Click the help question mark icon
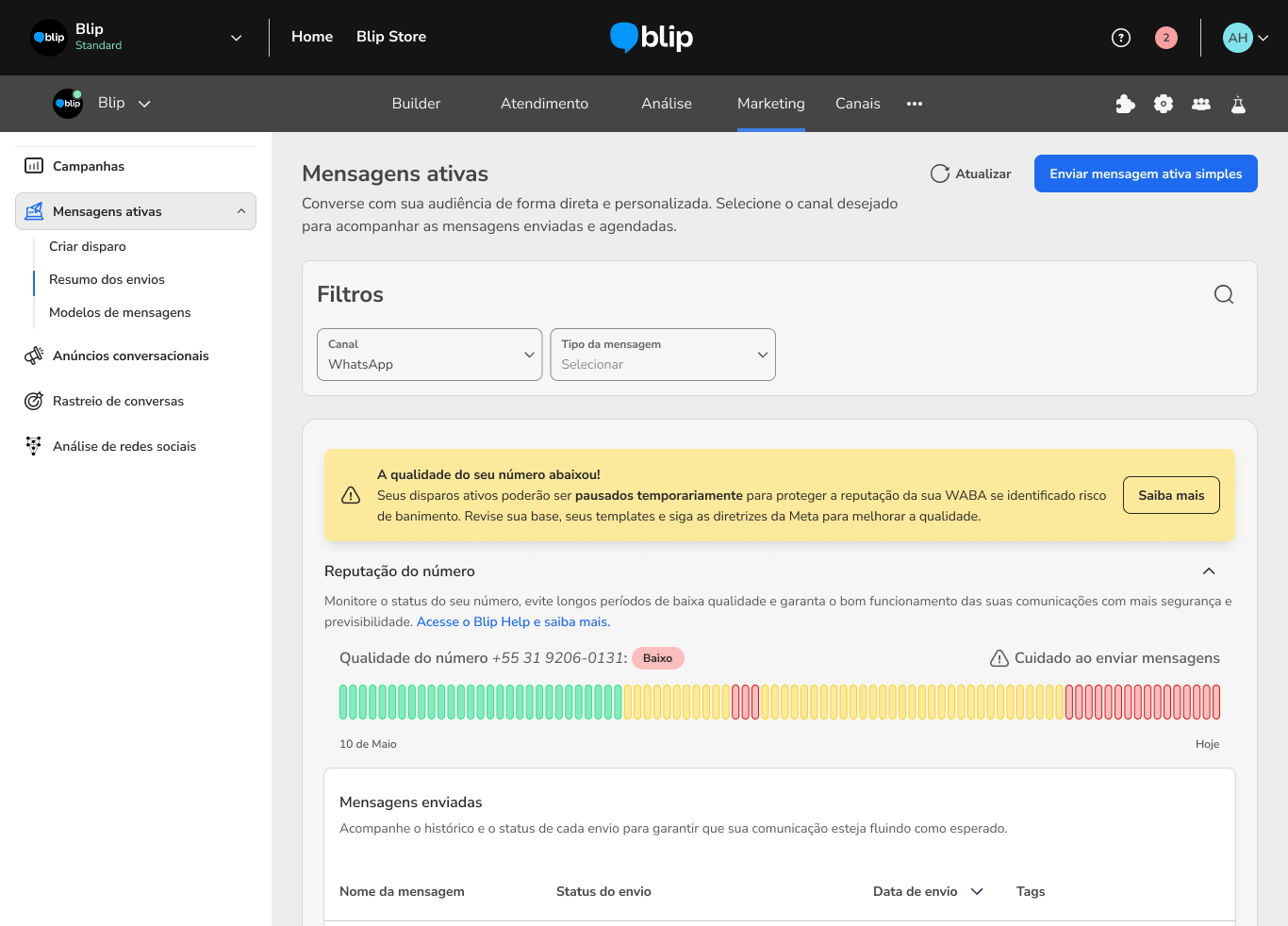 point(1120,38)
